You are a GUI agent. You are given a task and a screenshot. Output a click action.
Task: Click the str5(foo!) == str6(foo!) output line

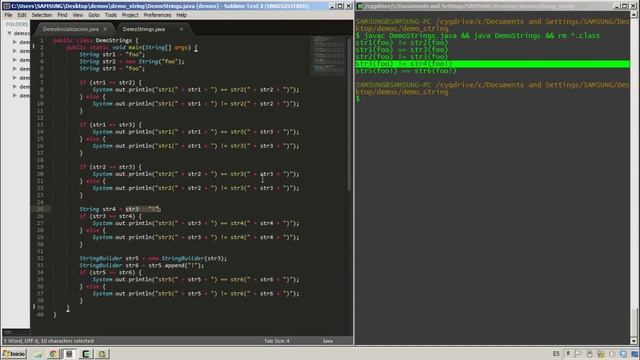pyautogui.click(x=406, y=71)
